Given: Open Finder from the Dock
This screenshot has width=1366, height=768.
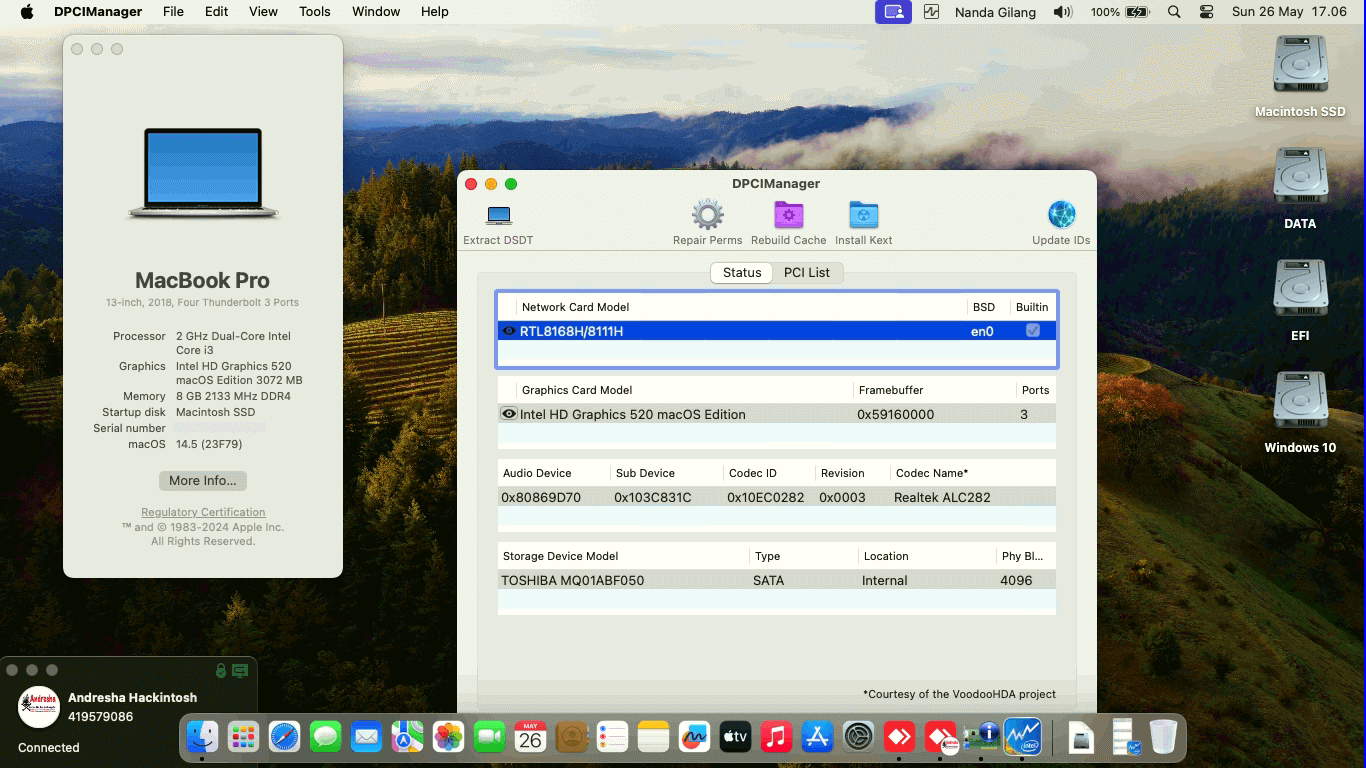Looking at the screenshot, I should tap(203, 738).
